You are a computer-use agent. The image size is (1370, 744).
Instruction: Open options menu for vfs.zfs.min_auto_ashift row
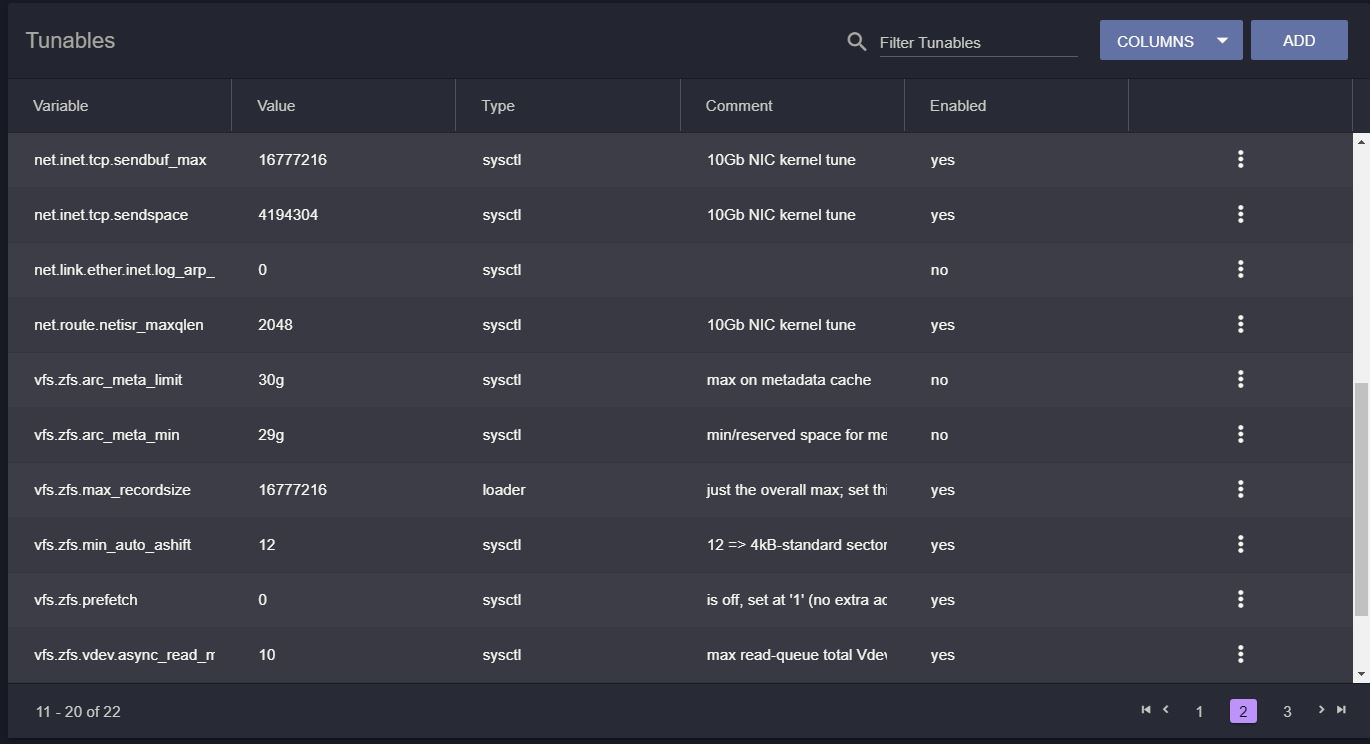(1240, 544)
